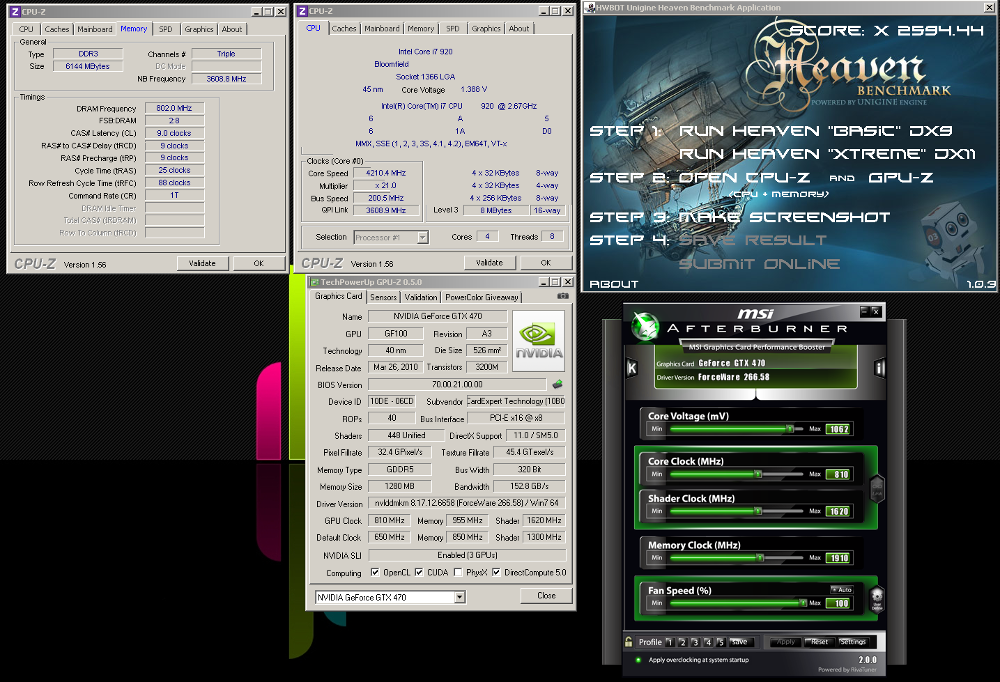Click Core Voltage value field 1062

(838, 429)
